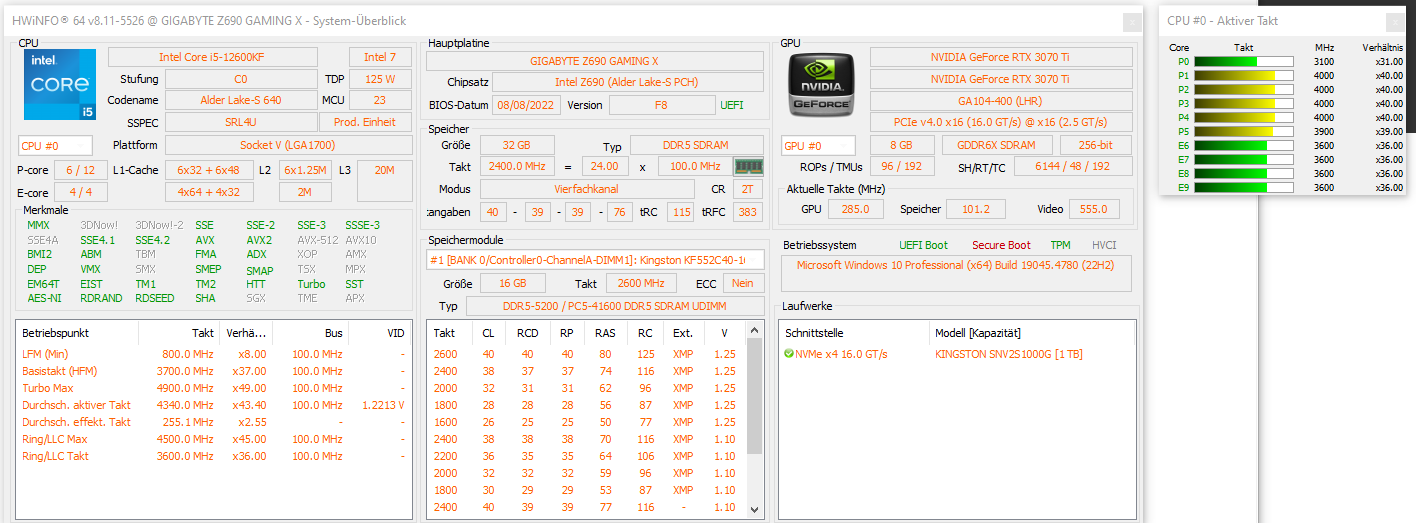Image resolution: width=1416 pixels, height=523 pixels.
Task: Select the Basistakt (HFM) row
Action: [x=214, y=371]
